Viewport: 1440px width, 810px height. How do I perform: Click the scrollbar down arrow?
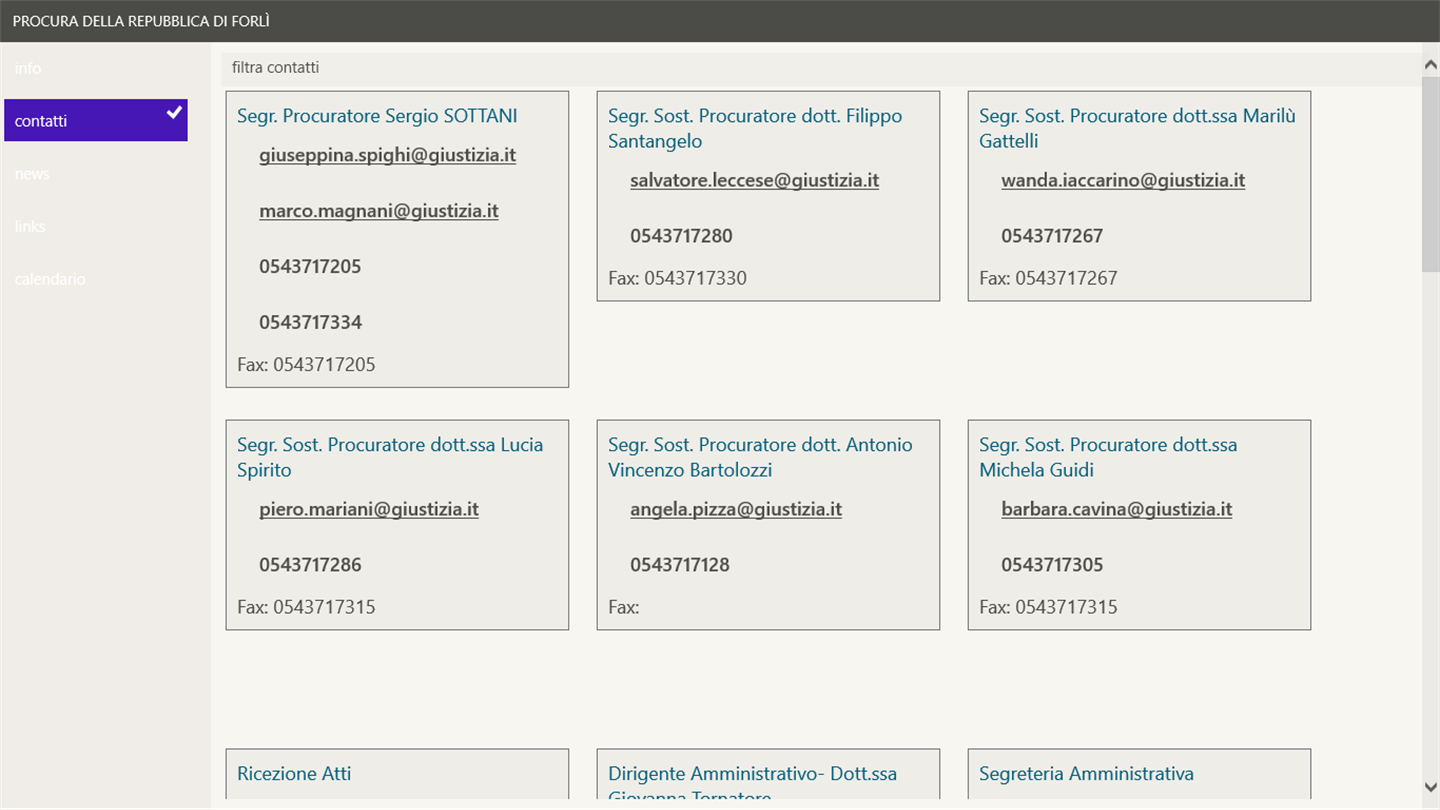1430,787
